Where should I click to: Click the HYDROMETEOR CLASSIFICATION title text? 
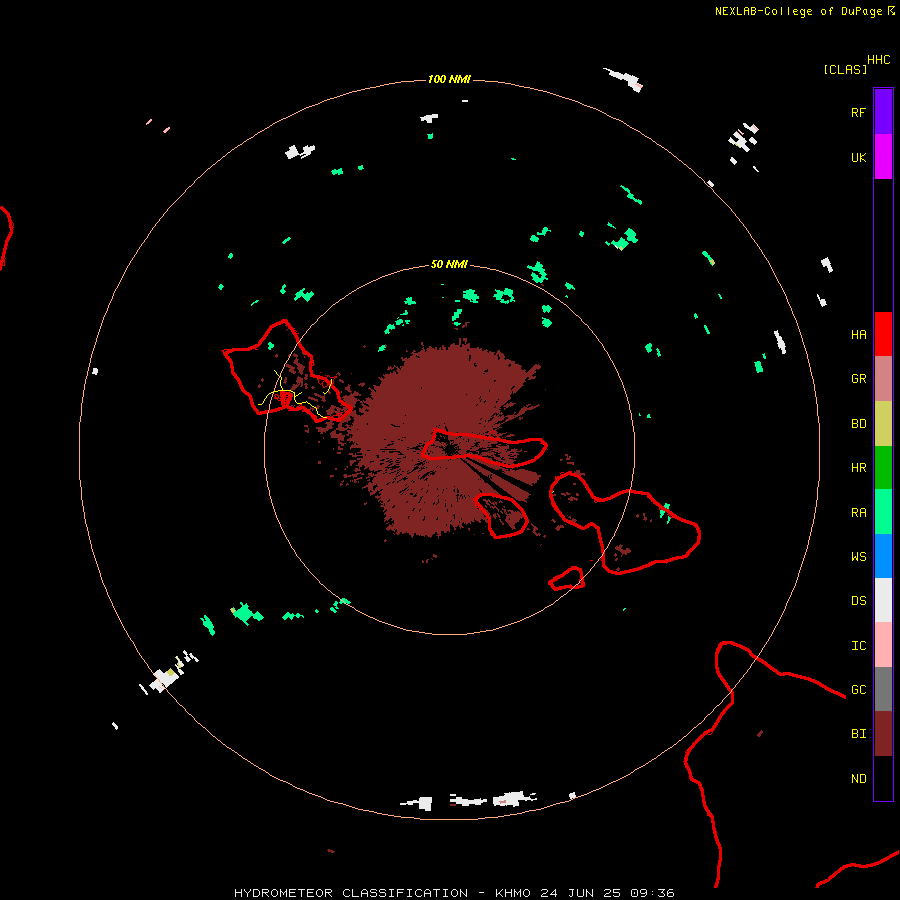point(351,893)
